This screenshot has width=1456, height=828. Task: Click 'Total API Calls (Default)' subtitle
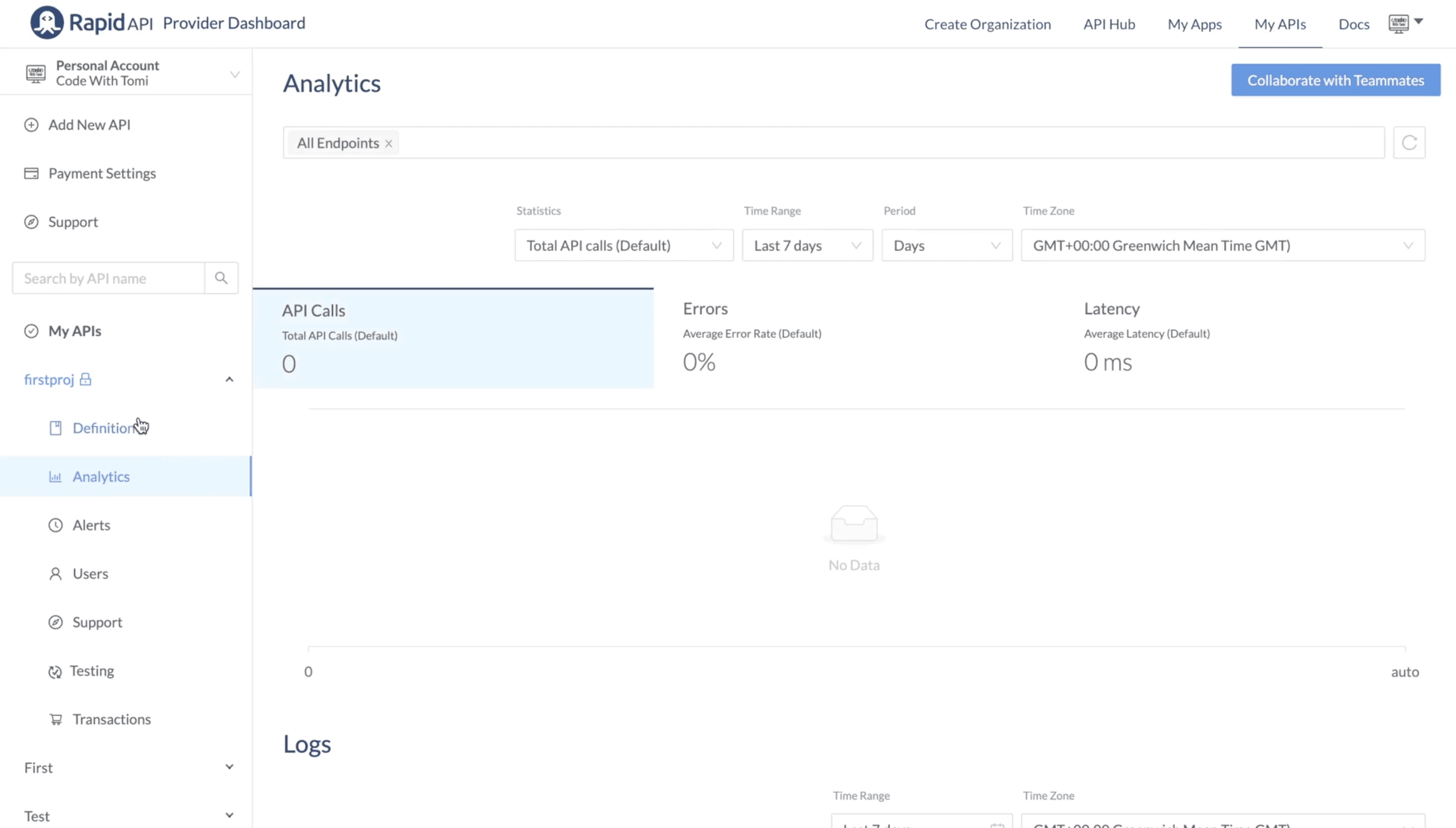pos(340,336)
